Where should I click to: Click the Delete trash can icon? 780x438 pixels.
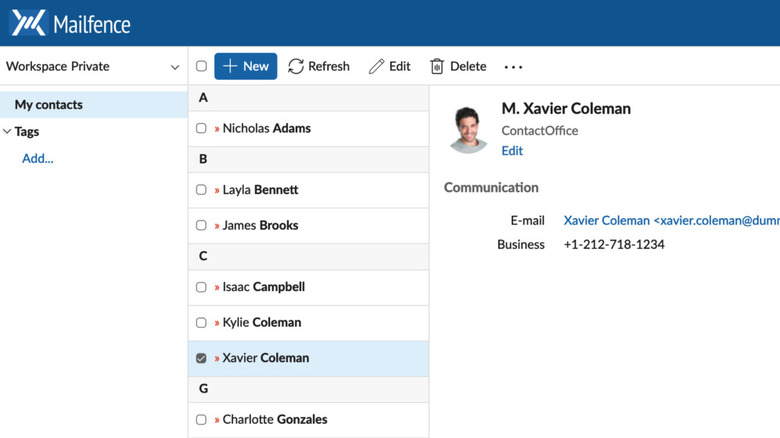click(437, 67)
